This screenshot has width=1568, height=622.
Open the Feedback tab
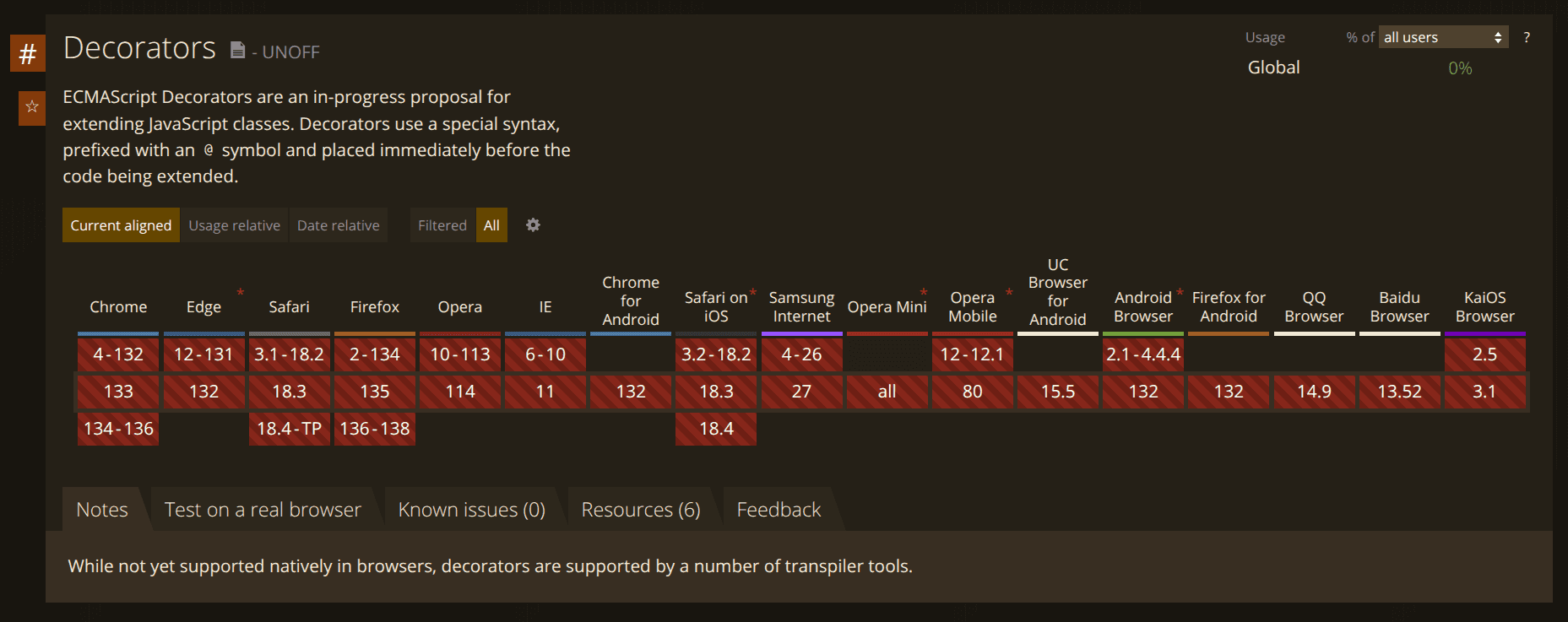click(x=779, y=510)
